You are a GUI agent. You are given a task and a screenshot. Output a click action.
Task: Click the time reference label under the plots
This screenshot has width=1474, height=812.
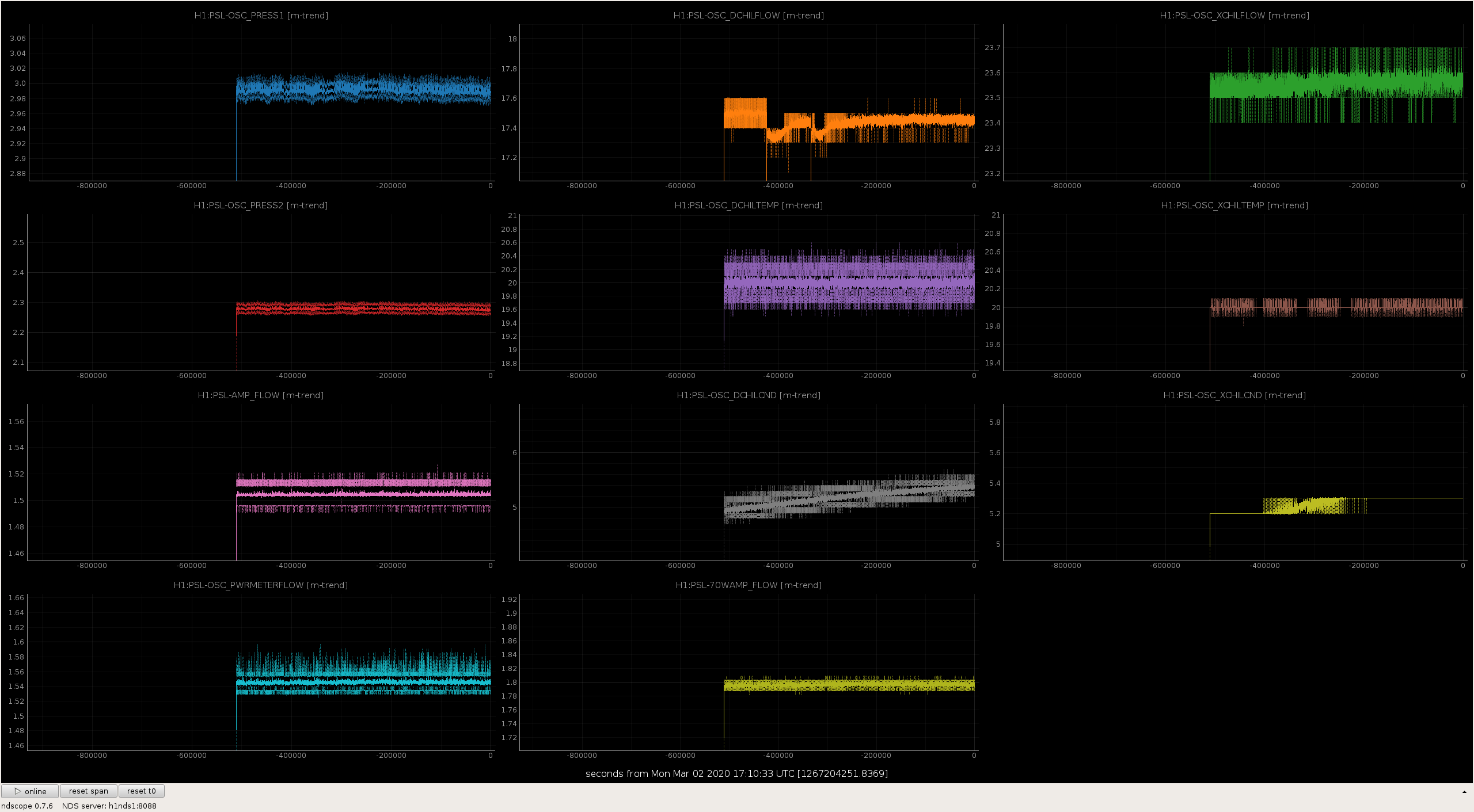click(x=736, y=773)
